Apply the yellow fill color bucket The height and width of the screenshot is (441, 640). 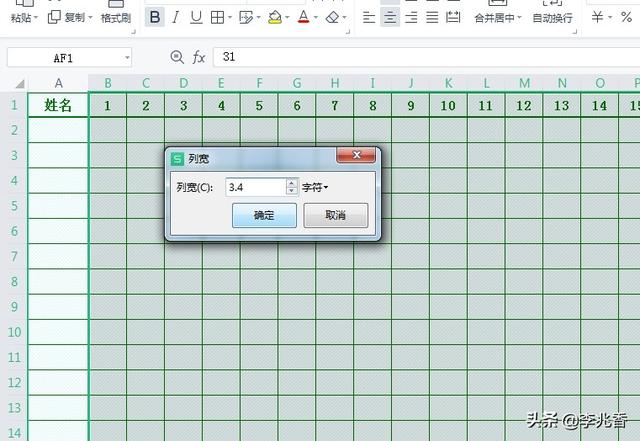click(x=275, y=18)
